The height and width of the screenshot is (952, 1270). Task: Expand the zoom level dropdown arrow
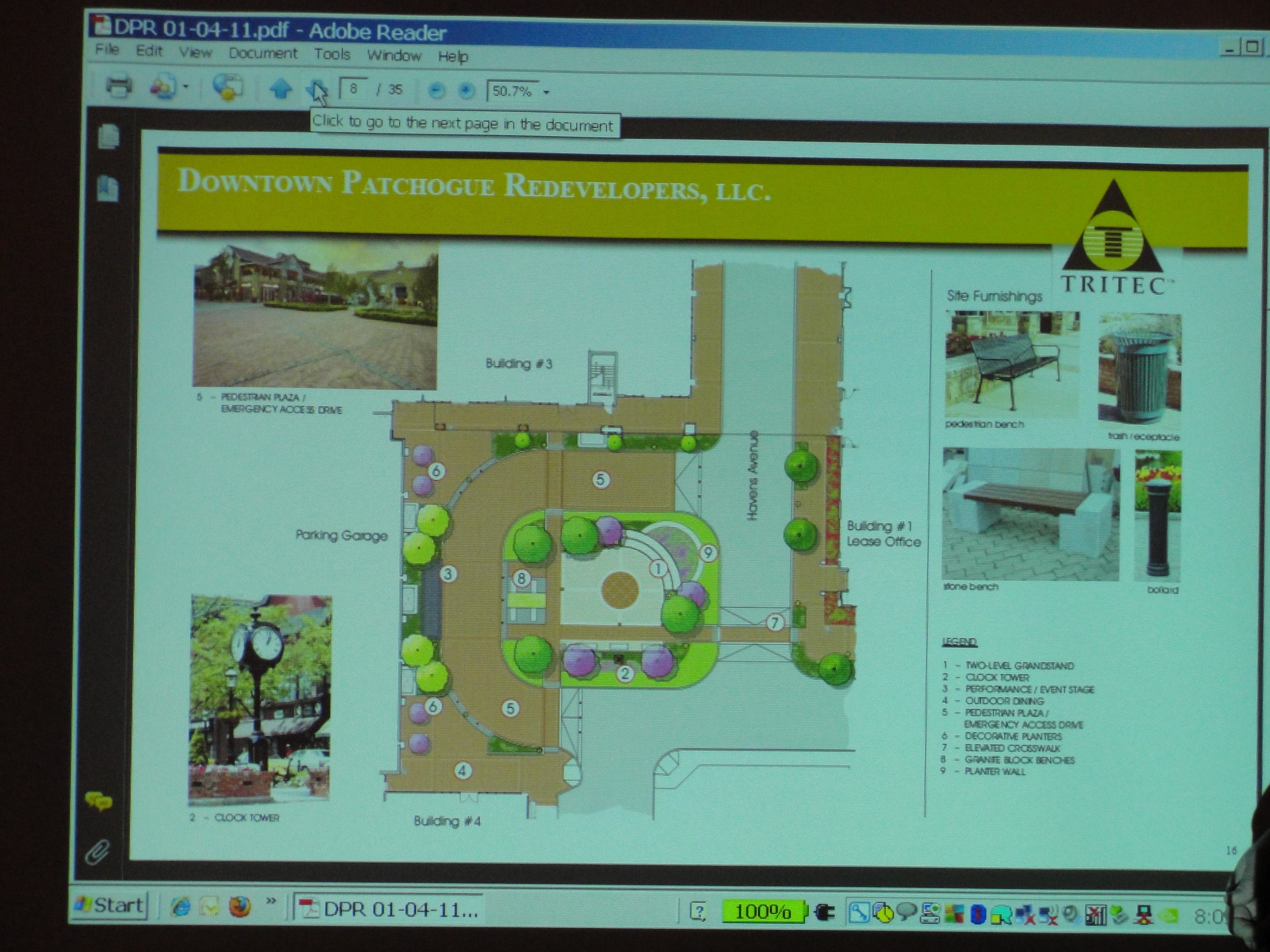pyautogui.click(x=546, y=92)
